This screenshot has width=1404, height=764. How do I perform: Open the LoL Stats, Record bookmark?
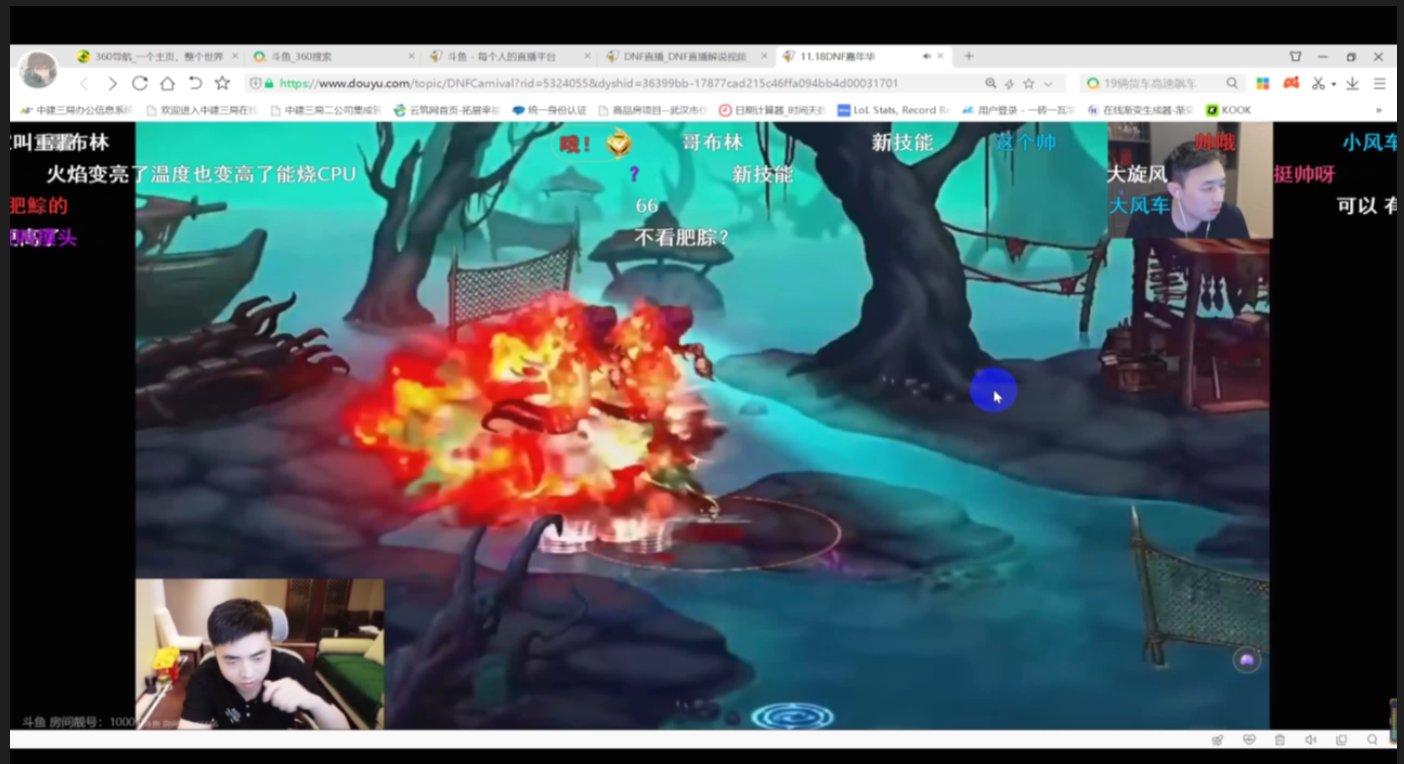click(893, 110)
